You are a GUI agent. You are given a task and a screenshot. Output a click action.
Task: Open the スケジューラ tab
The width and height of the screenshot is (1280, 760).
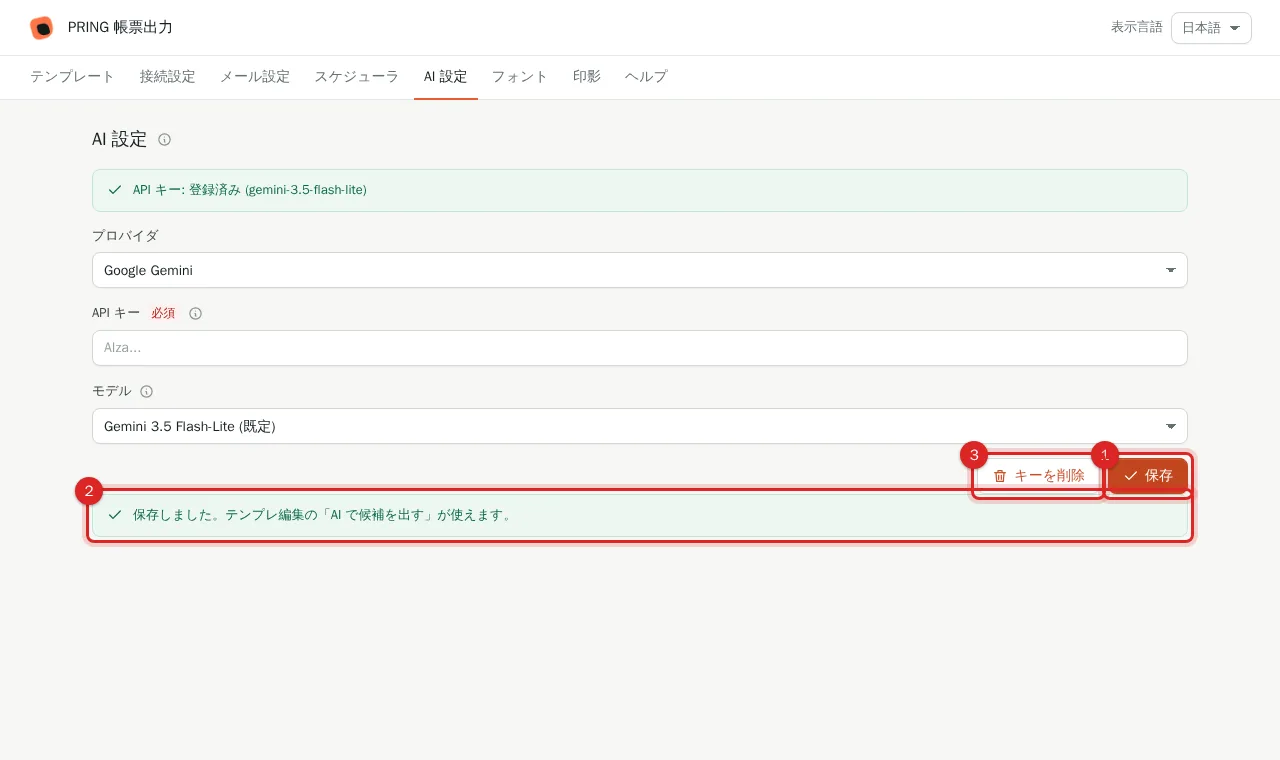pyautogui.click(x=357, y=77)
